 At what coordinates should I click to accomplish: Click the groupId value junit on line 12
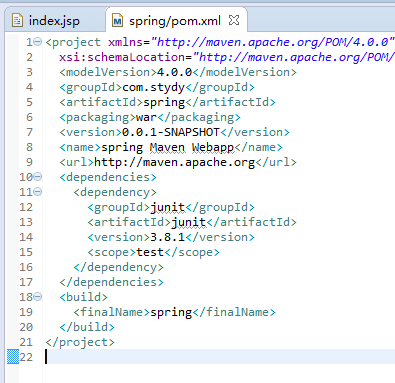167,207
